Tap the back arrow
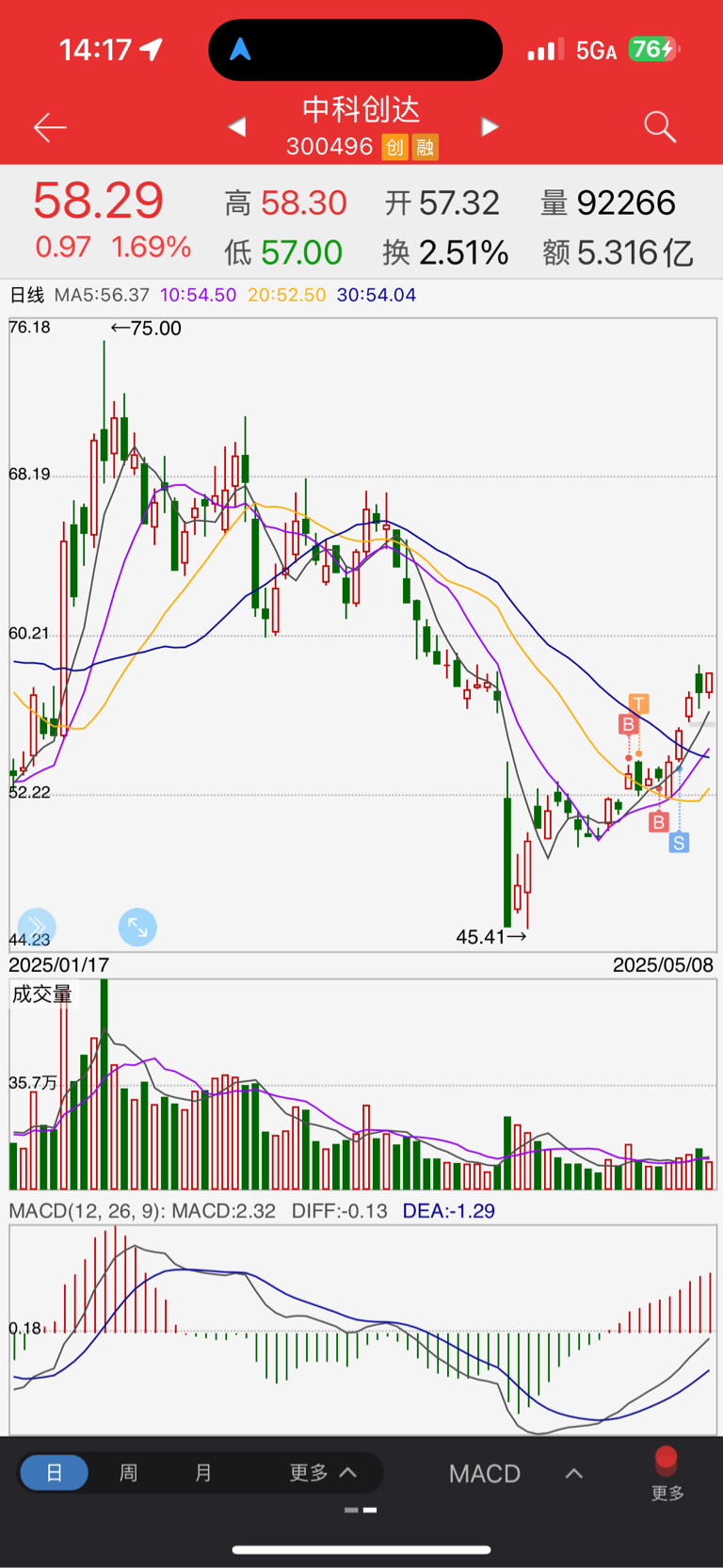Image resolution: width=723 pixels, height=1568 pixels. pyautogui.click(x=50, y=127)
